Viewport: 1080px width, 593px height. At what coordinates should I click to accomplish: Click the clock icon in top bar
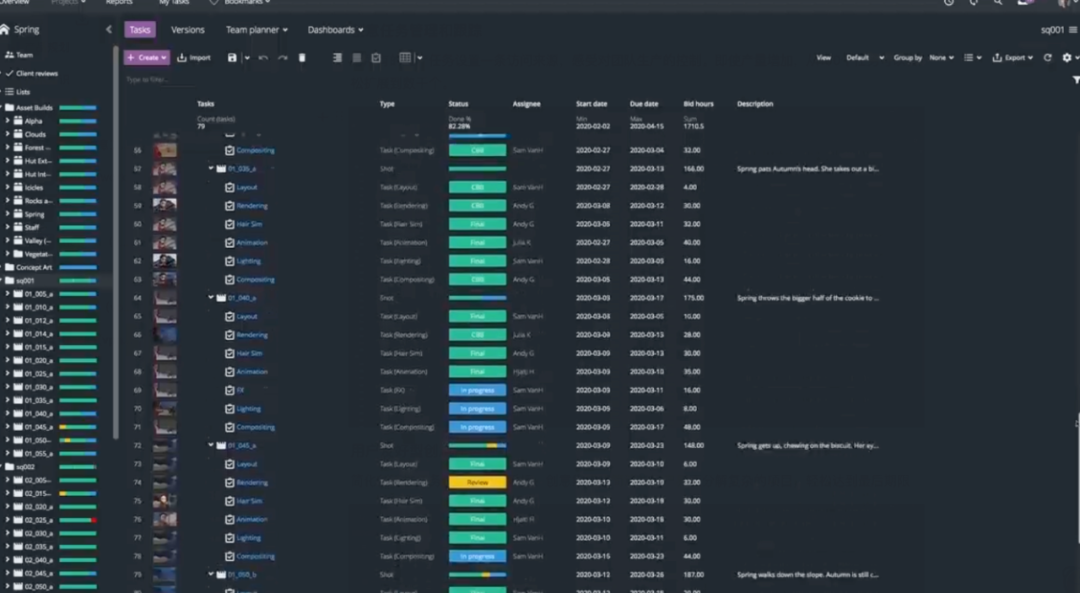coord(949,3)
